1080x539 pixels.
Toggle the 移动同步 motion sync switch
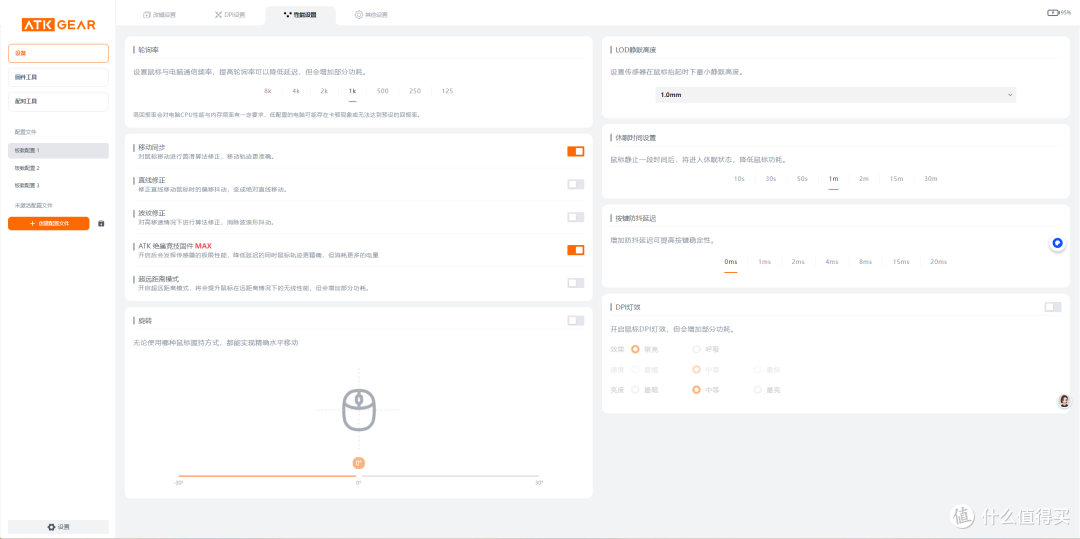pyautogui.click(x=576, y=151)
